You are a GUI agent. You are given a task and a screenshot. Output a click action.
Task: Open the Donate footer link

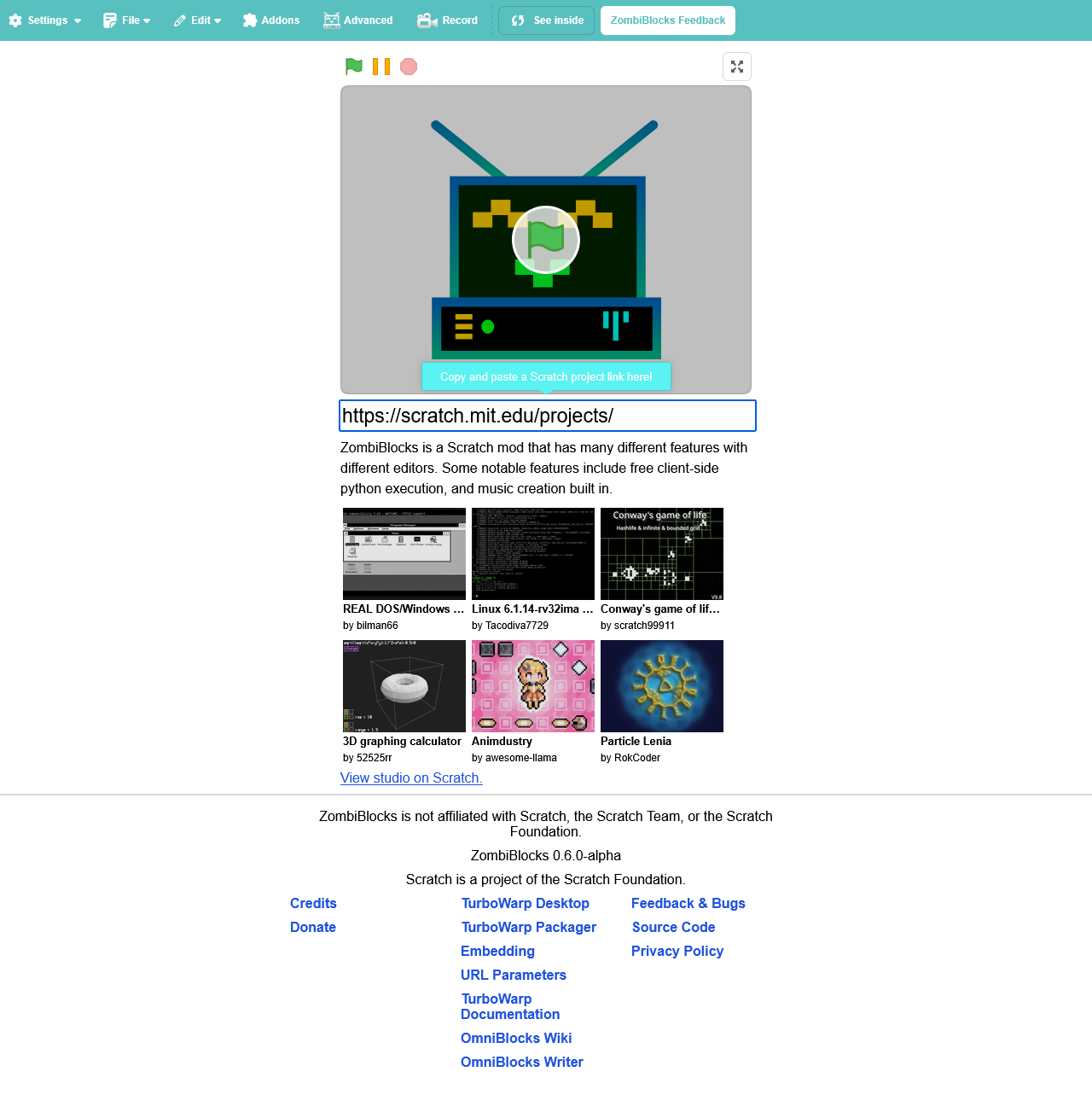313,928
